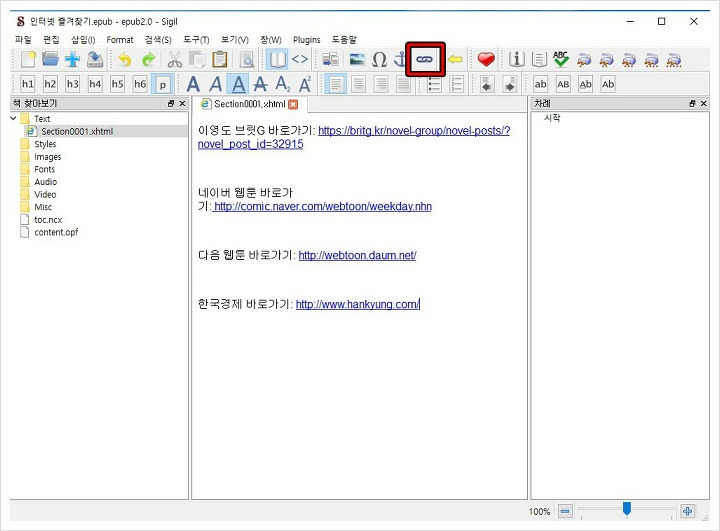Viewport: 720px width, 531px height.
Task: Save the epub file
Action: [95, 60]
